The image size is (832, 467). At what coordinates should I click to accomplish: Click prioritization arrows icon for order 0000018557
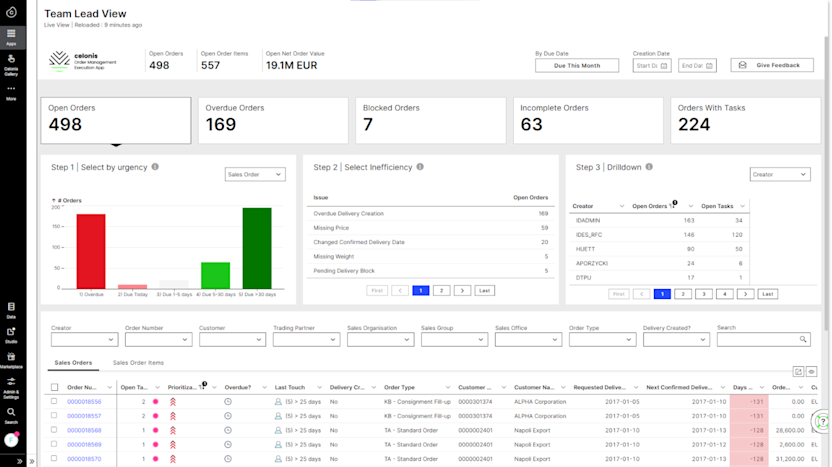tap(172, 416)
